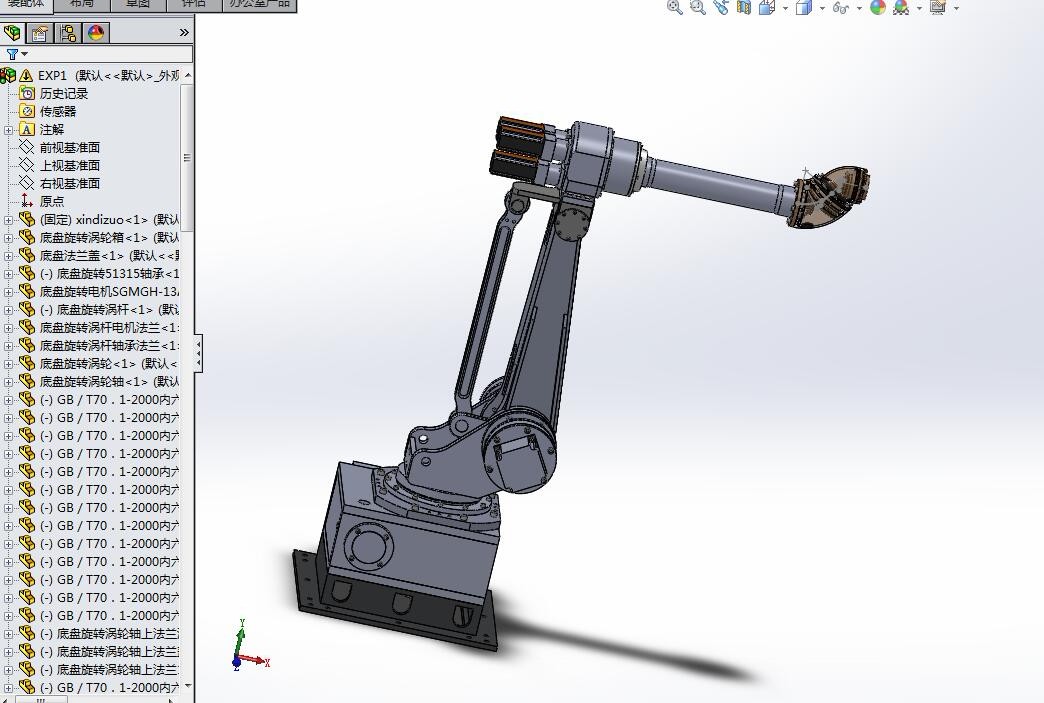Open the DisplayManager color ball tab
The image size is (1044, 703).
coord(96,33)
